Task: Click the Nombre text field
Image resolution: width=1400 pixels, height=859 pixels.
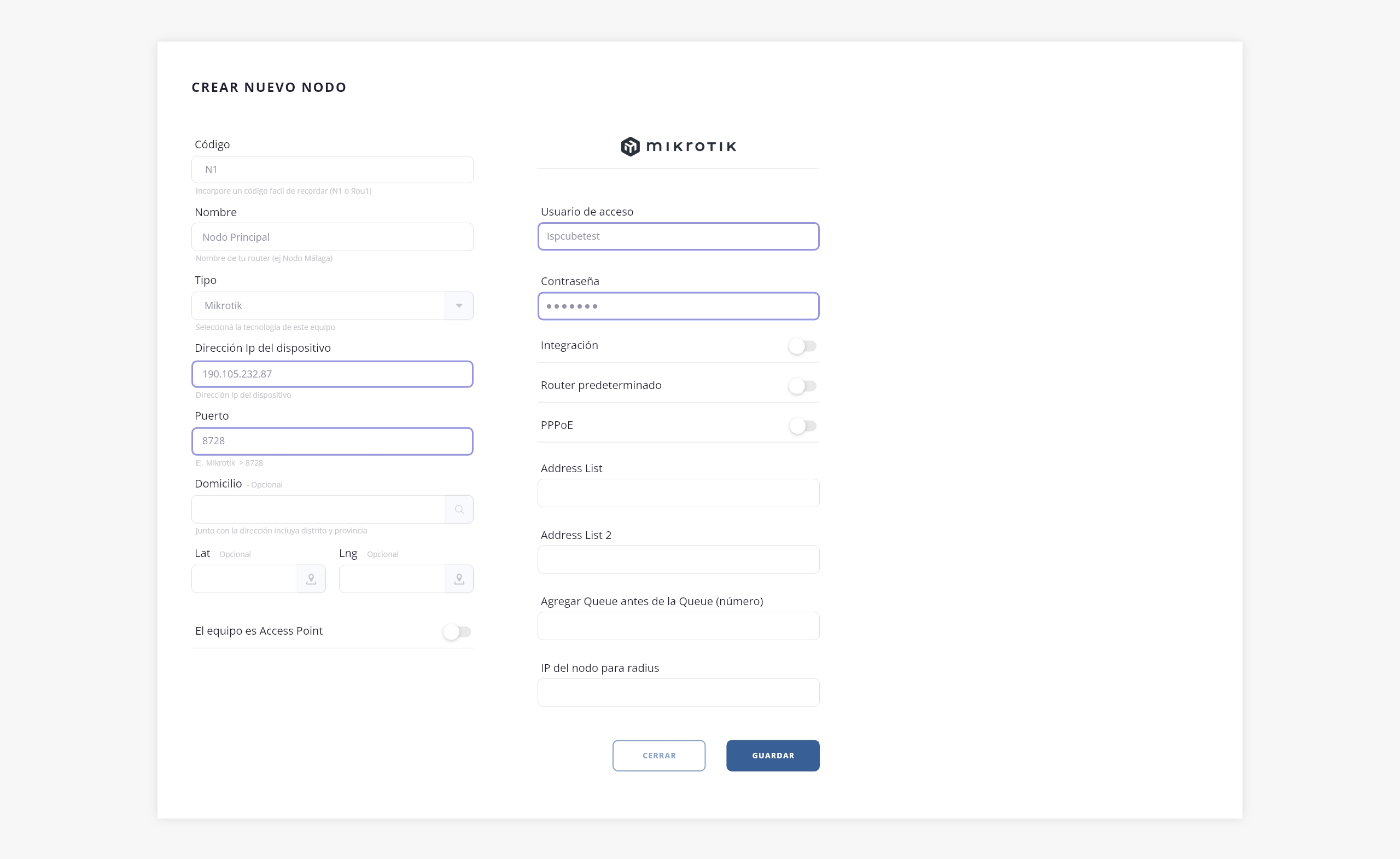Action: point(332,237)
